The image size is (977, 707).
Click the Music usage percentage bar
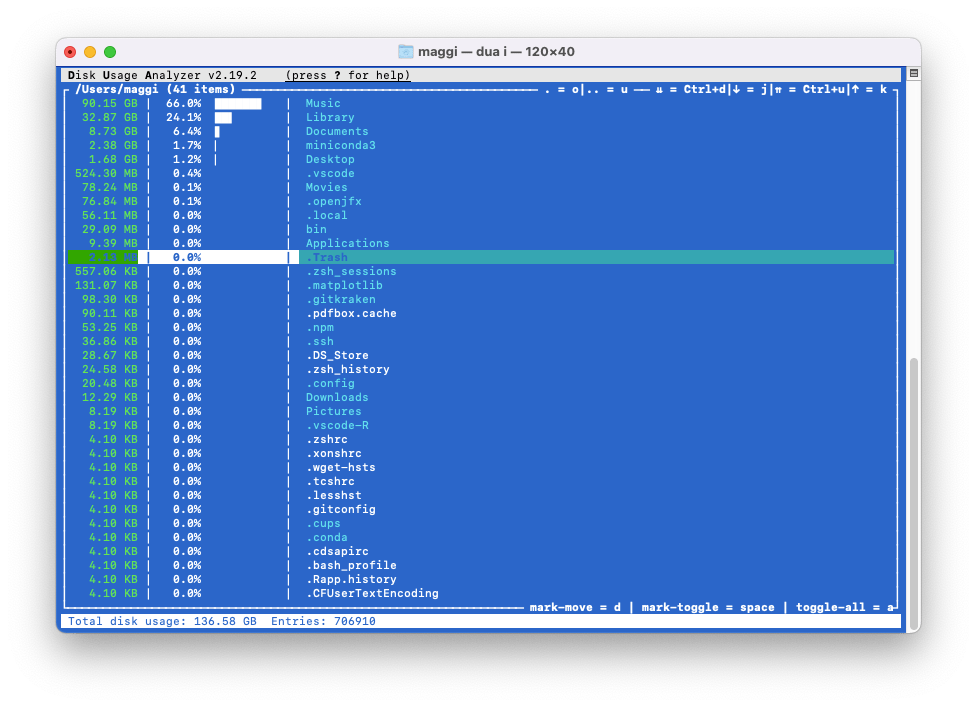[238, 104]
